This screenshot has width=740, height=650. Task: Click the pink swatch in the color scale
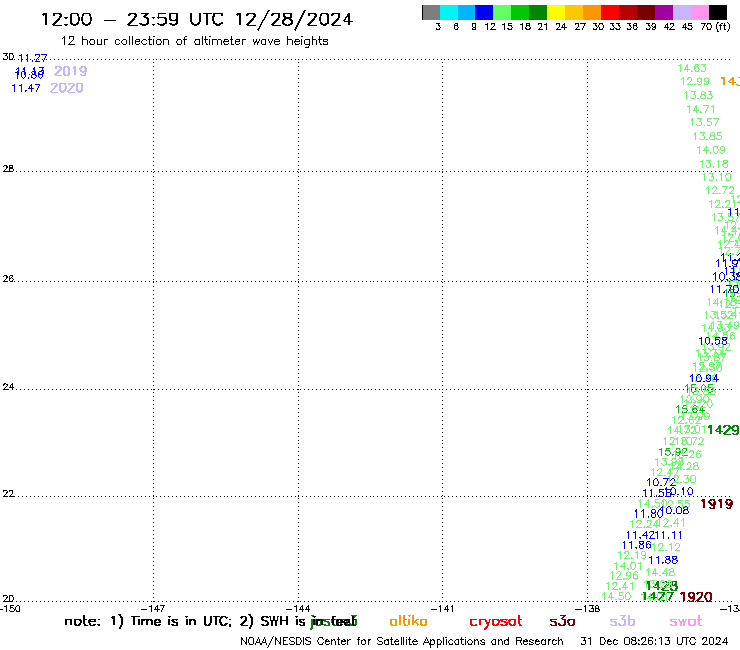pyautogui.click(x=699, y=12)
